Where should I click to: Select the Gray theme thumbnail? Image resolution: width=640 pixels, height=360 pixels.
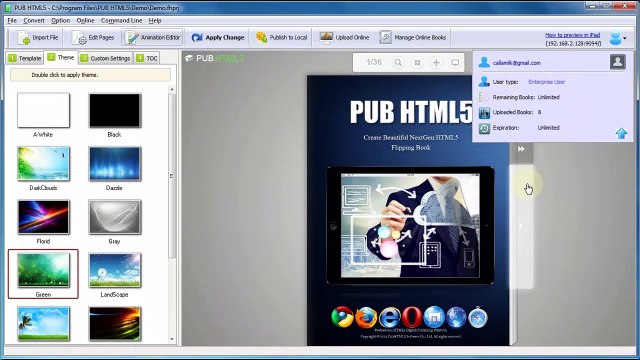(x=115, y=217)
